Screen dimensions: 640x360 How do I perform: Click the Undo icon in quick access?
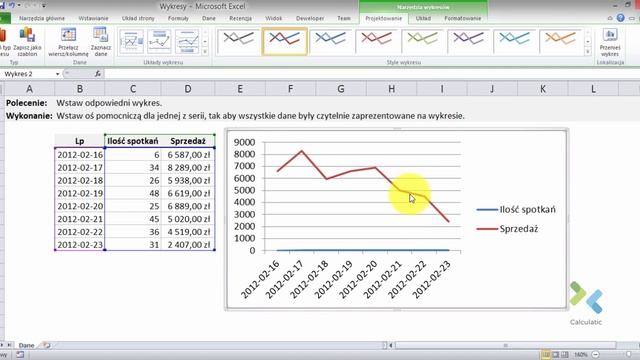click(x=12, y=5)
